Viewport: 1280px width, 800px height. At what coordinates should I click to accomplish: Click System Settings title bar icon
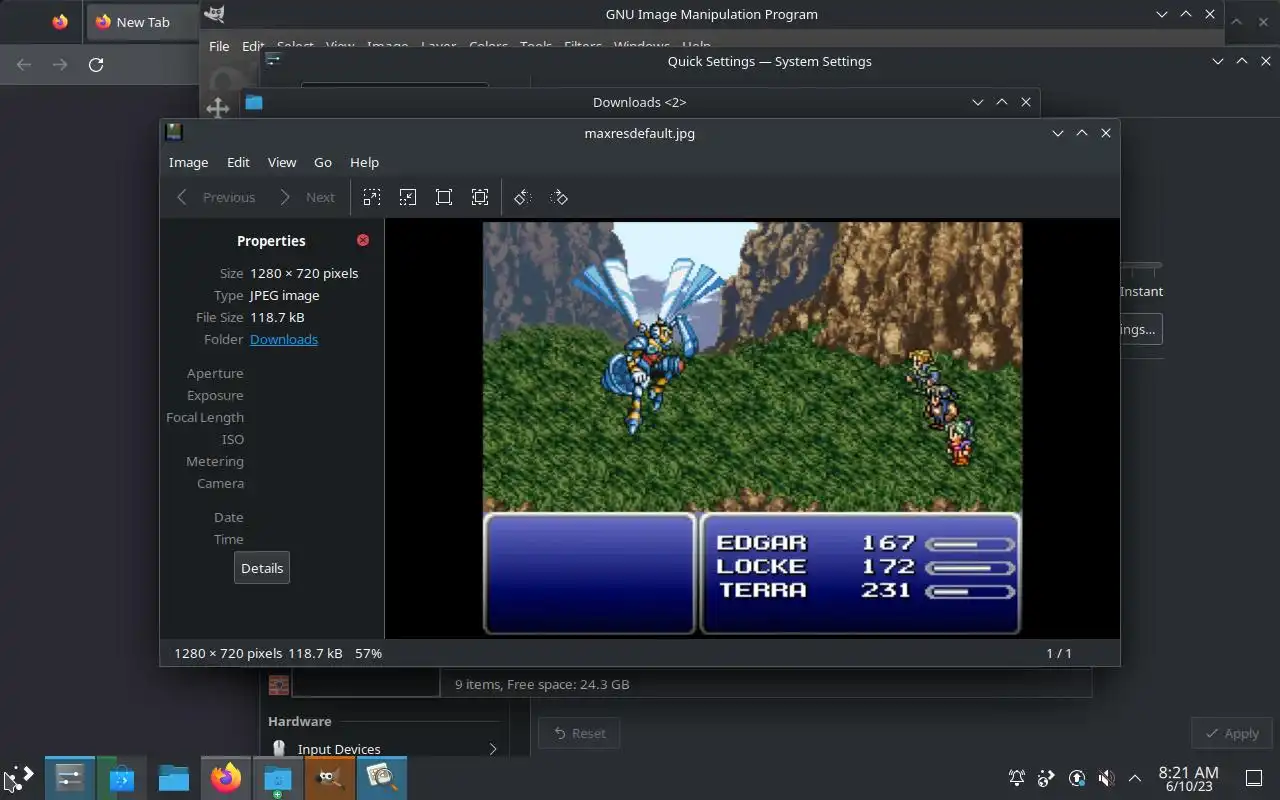272,60
